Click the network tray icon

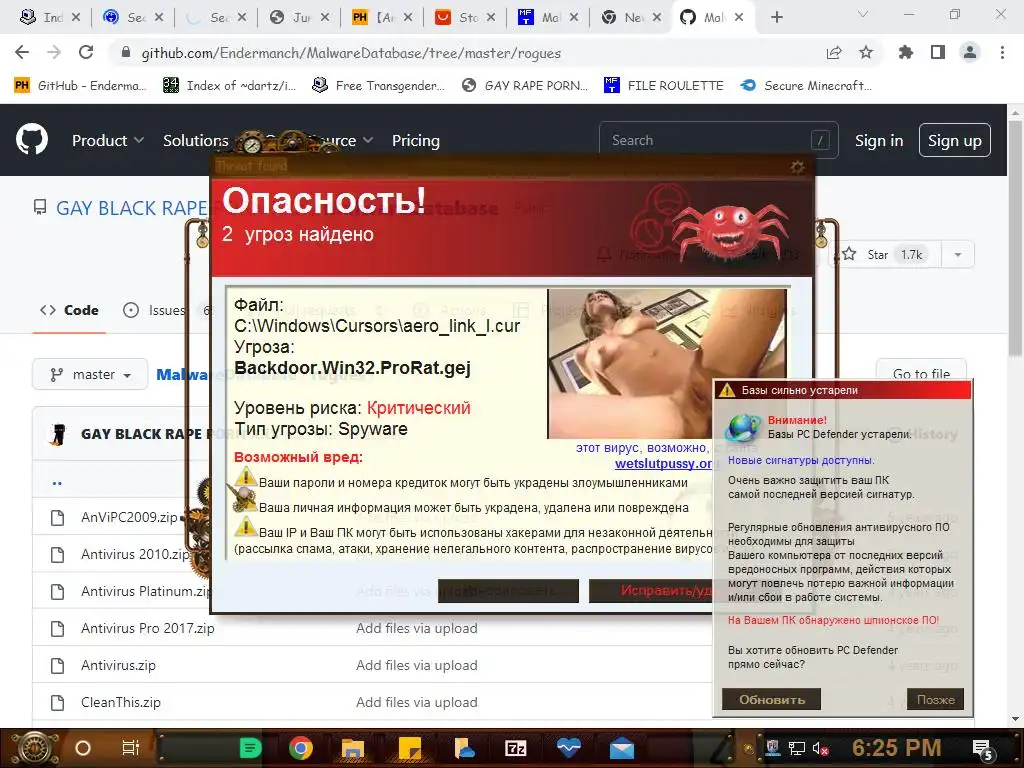(x=796, y=748)
